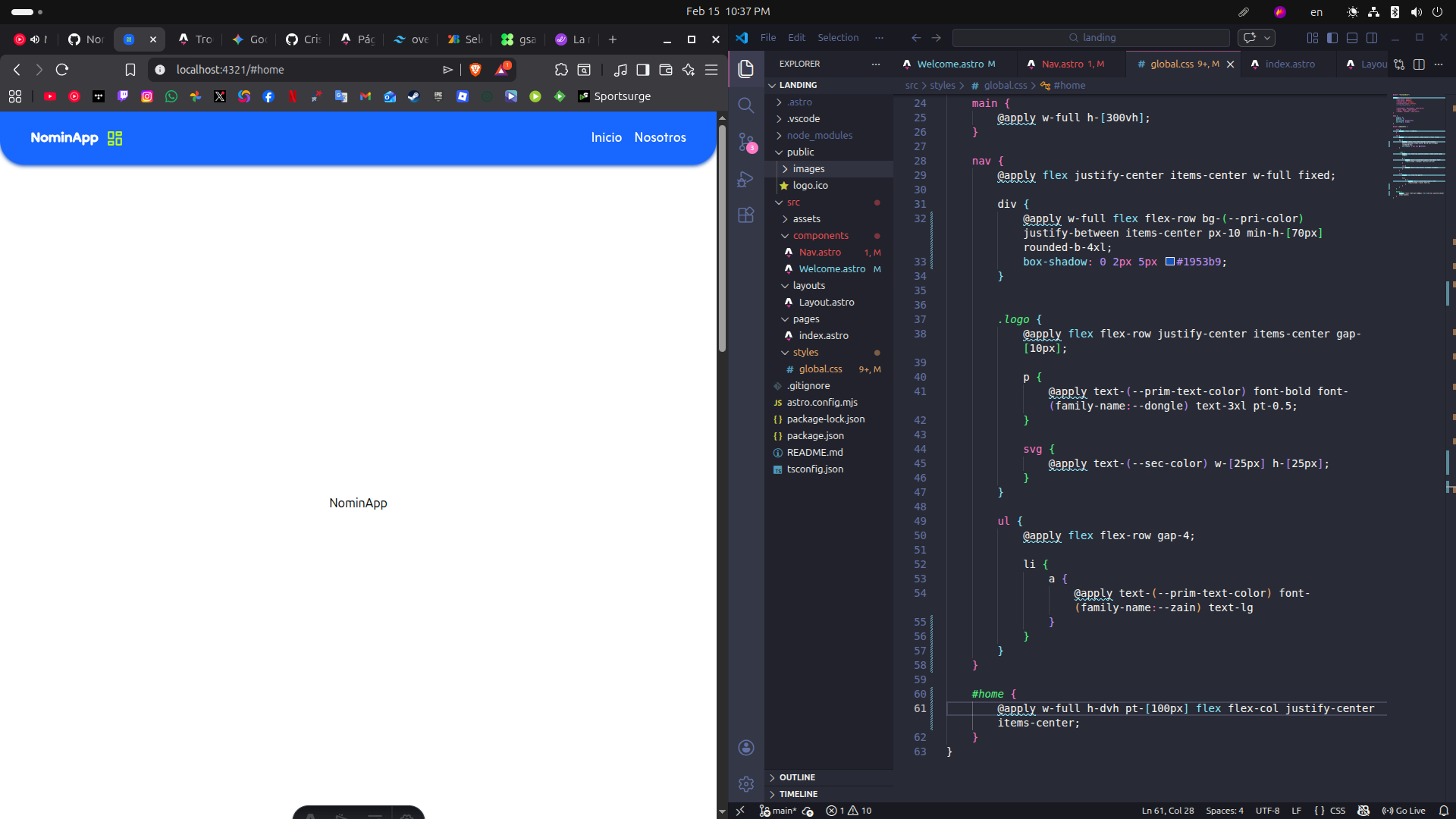Open the Run and Debug view

tap(746, 179)
